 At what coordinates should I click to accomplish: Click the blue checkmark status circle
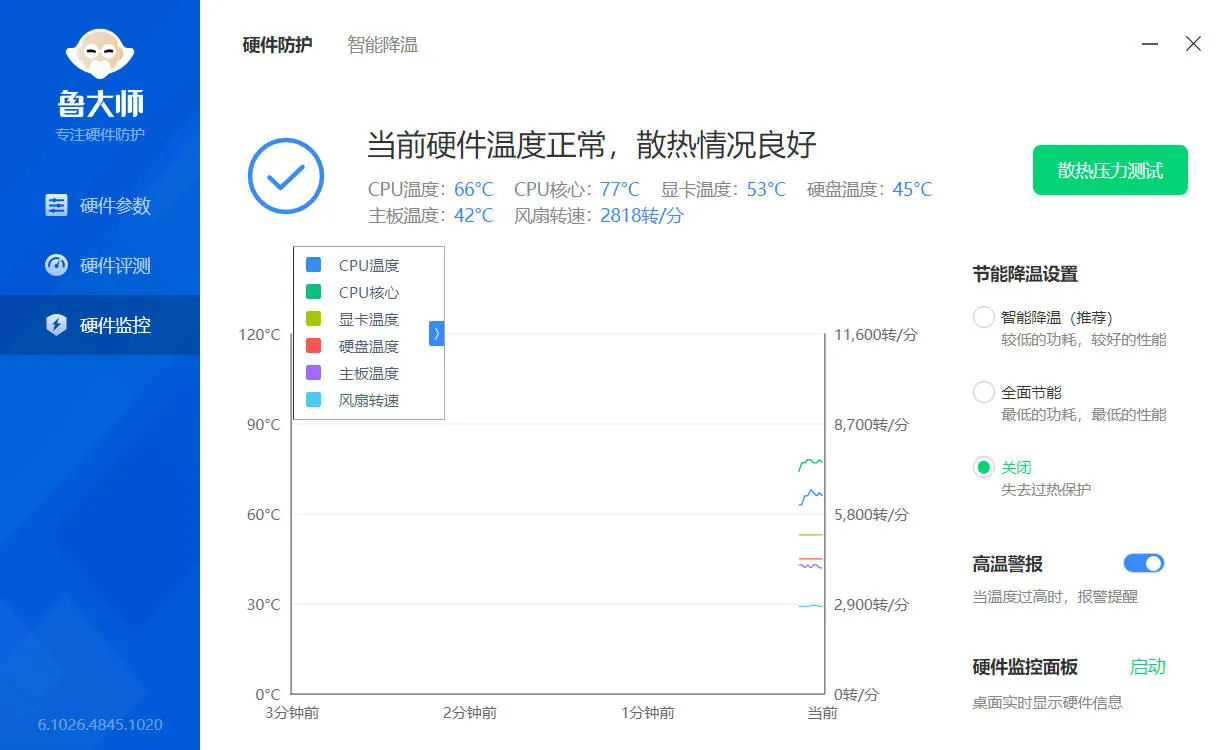point(286,176)
